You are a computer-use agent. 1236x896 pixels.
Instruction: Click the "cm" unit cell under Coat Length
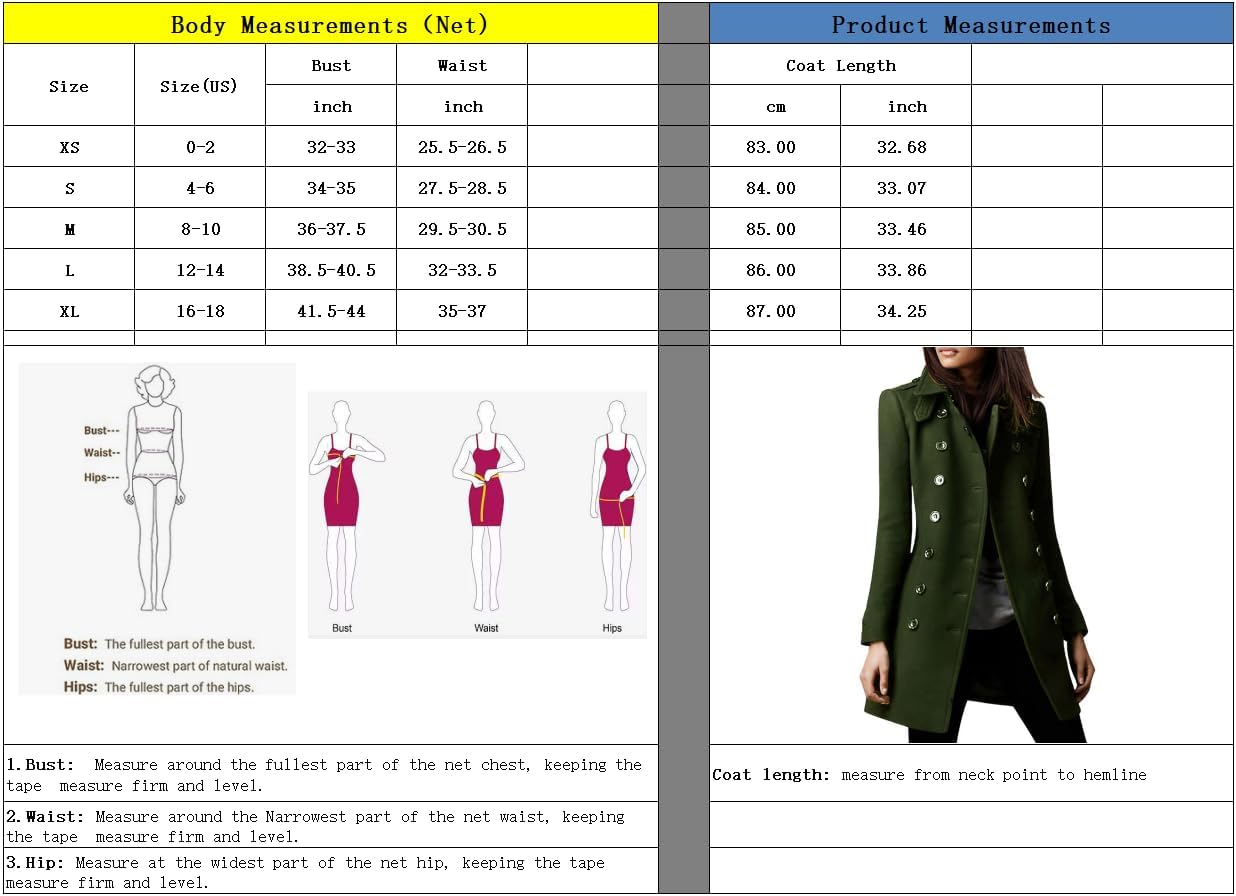pyautogui.click(x=775, y=106)
